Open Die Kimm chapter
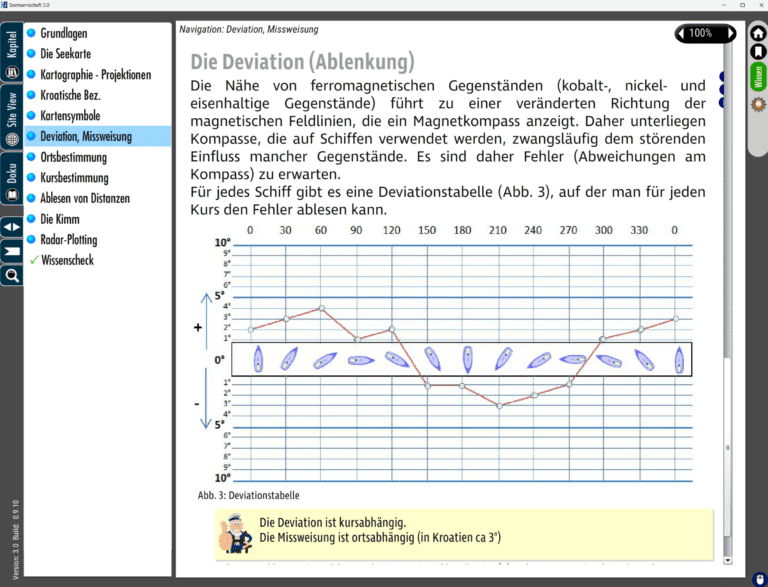 pyautogui.click(x=60, y=219)
